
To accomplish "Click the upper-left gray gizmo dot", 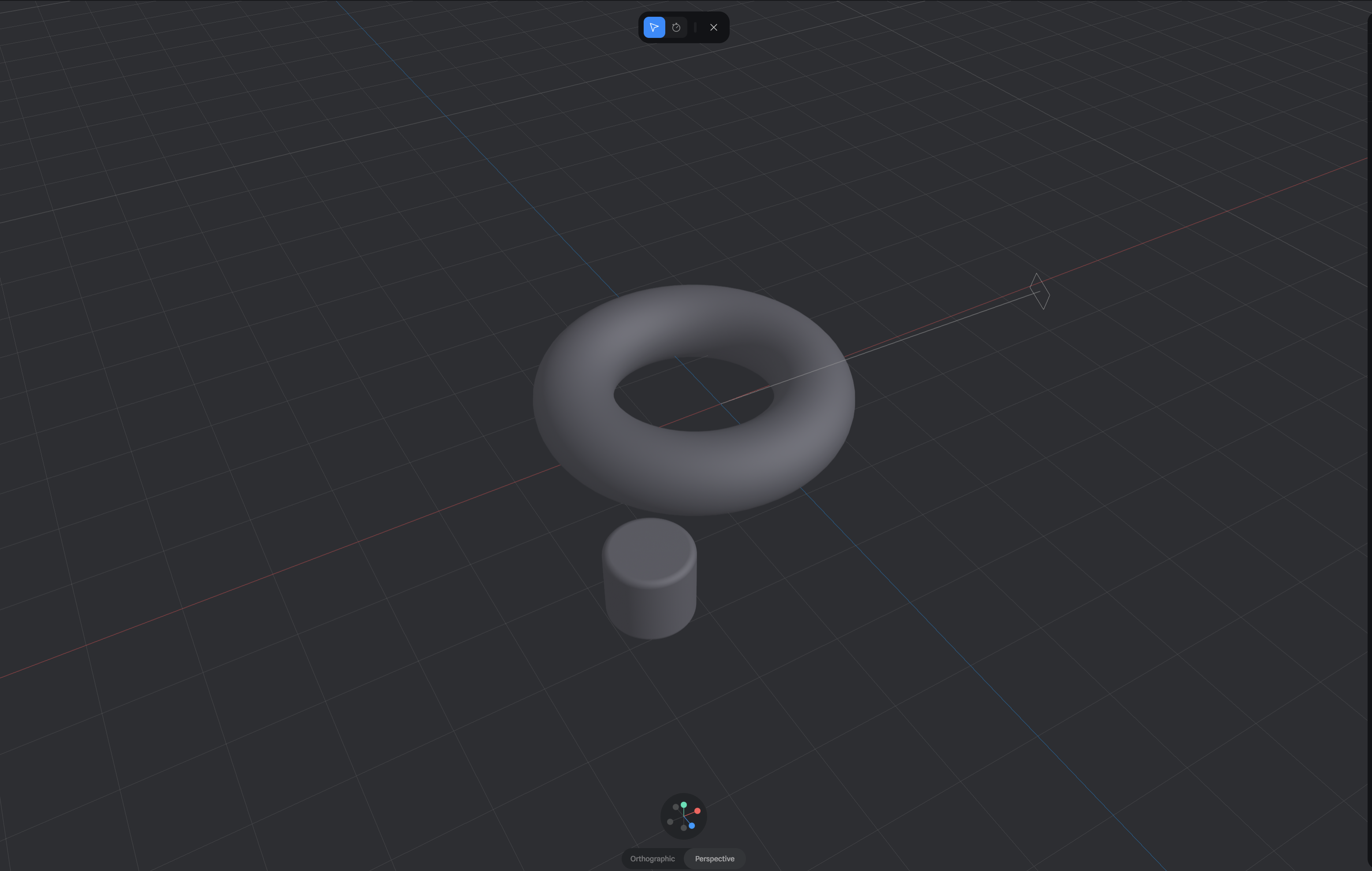I will pos(676,807).
